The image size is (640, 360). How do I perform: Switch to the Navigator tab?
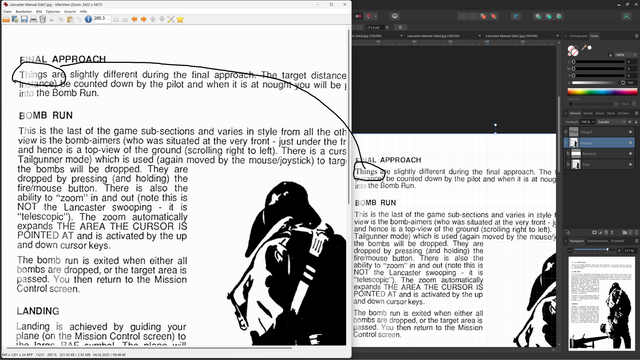click(x=577, y=241)
